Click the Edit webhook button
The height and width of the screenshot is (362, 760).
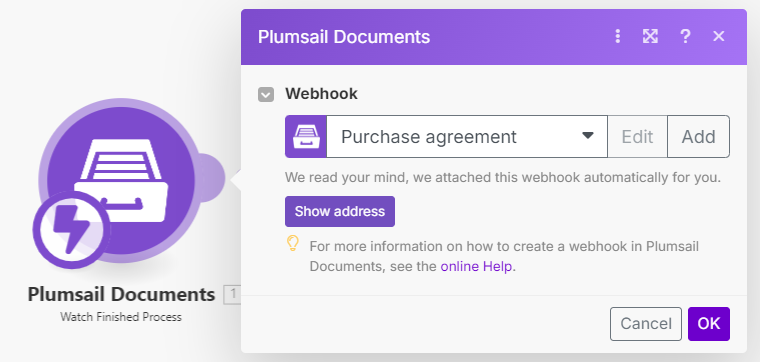637,137
